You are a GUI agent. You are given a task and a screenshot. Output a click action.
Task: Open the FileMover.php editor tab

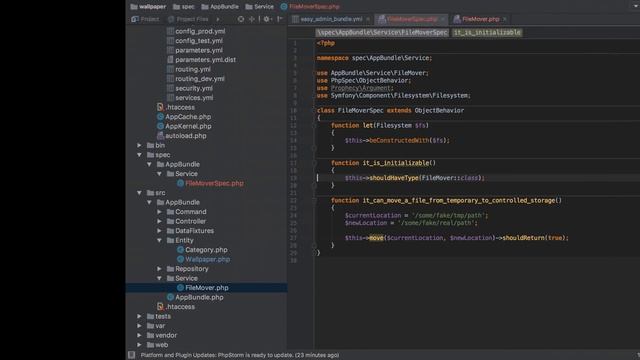click(x=480, y=19)
